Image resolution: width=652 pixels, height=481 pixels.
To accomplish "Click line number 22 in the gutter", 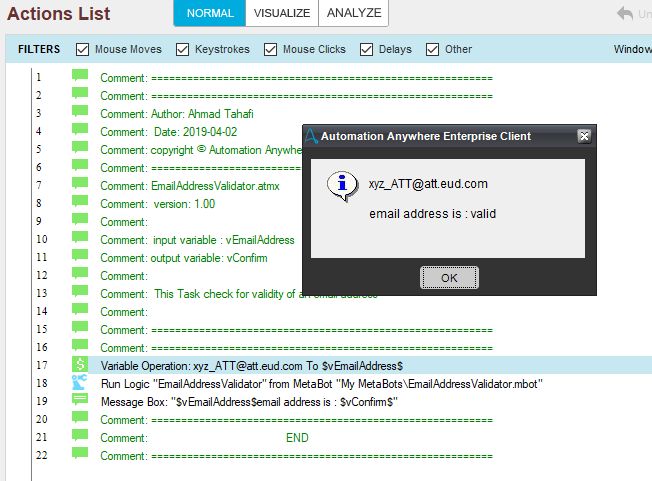I will (x=42, y=455).
